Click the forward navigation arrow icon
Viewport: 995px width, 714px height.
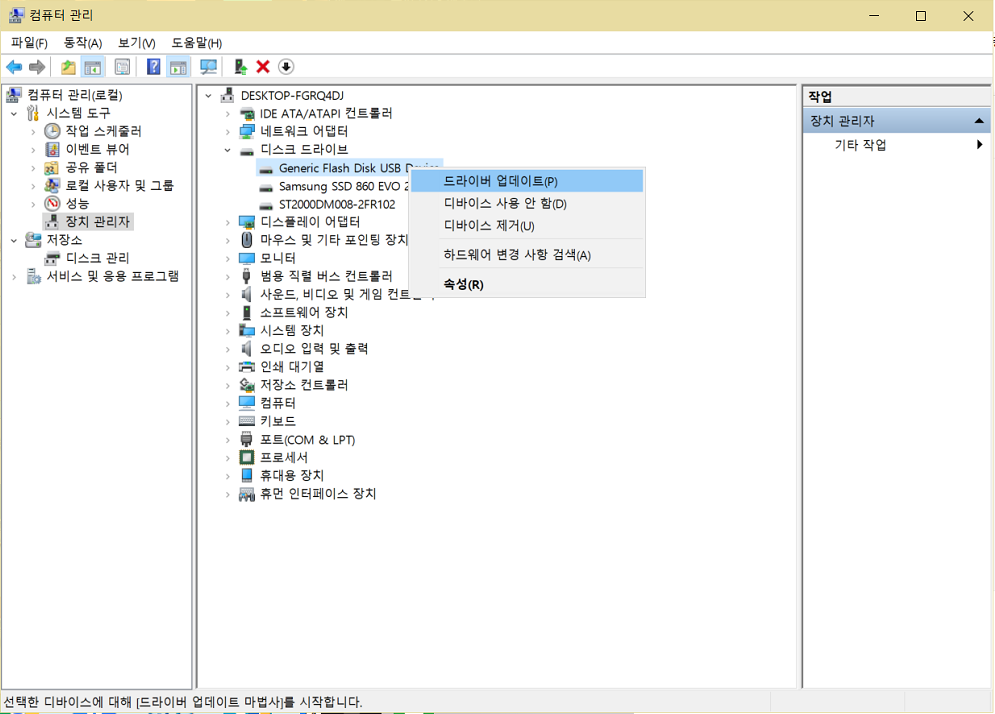click(x=37, y=66)
